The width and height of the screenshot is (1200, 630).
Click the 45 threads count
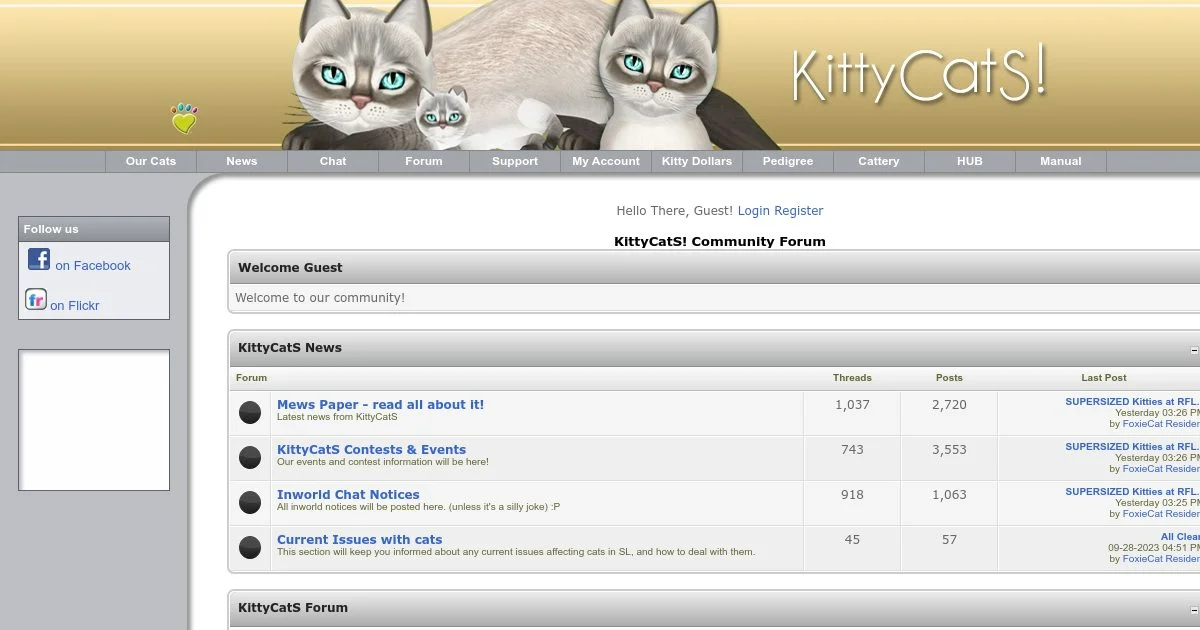(x=852, y=540)
